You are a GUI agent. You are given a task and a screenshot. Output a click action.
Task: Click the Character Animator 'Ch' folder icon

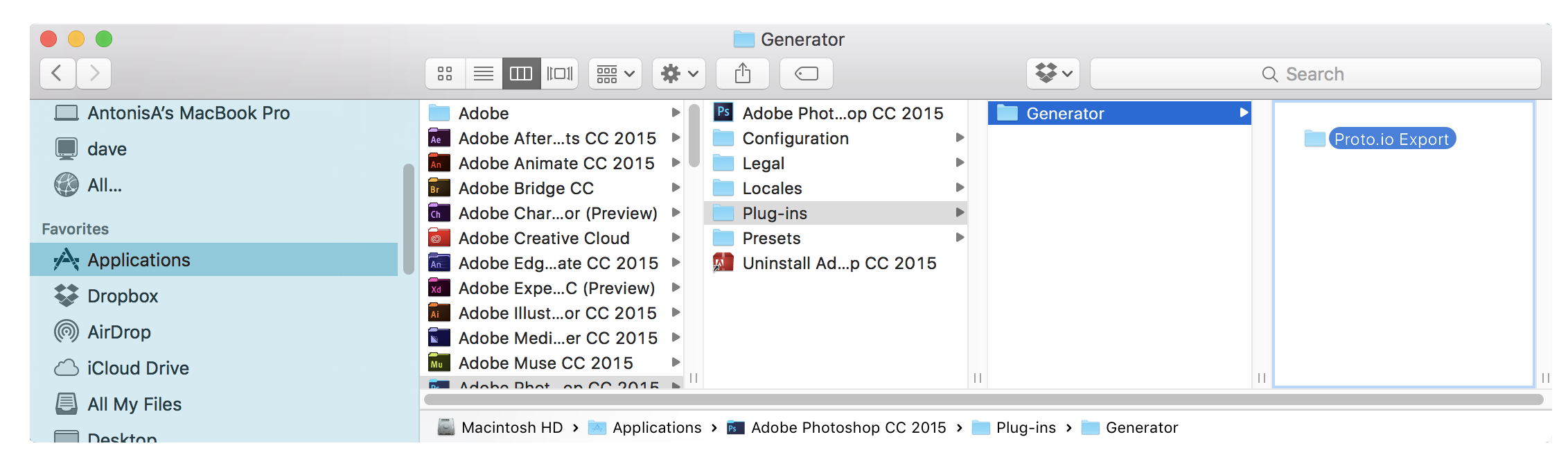(x=439, y=212)
